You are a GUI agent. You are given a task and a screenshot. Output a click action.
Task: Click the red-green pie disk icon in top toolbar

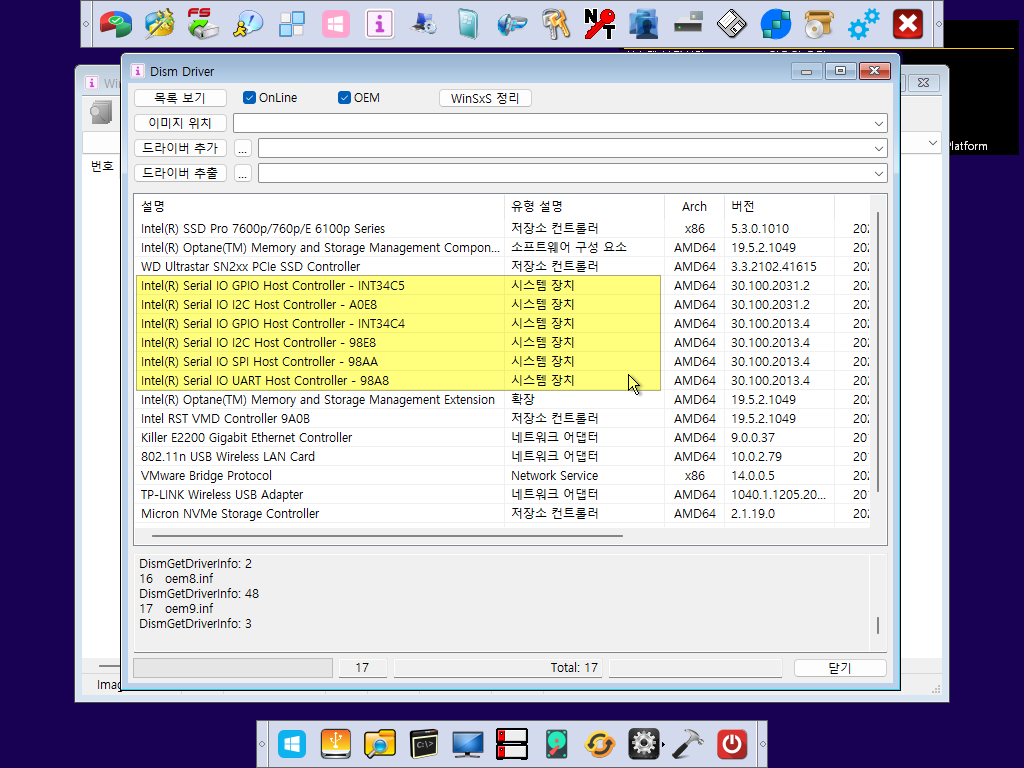(x=116, y=24)
